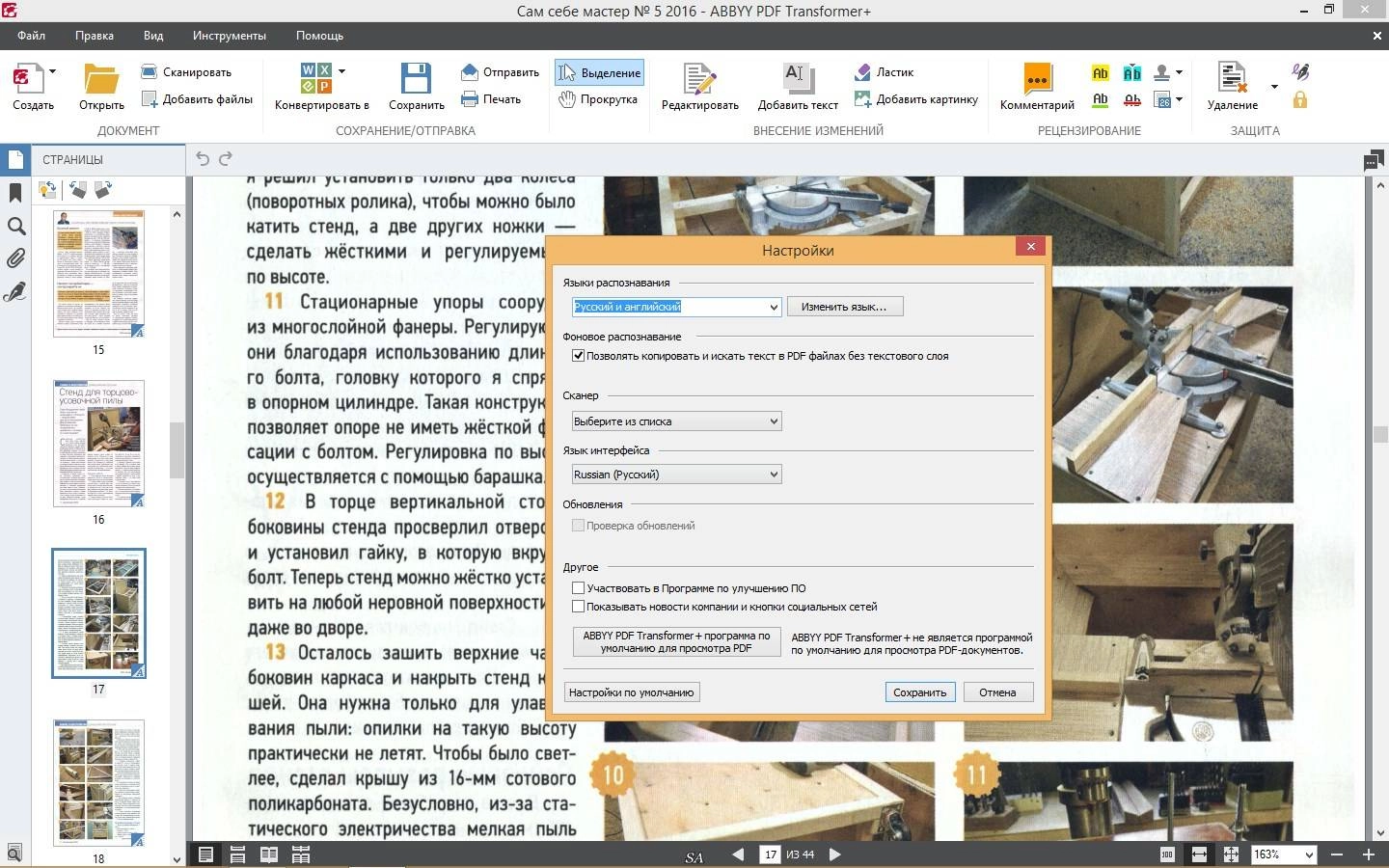The width and height of the screenshot is (1389, 868).
Task: Open the Помощь menu
Action: pyautogui.click(x=319, y=36)
